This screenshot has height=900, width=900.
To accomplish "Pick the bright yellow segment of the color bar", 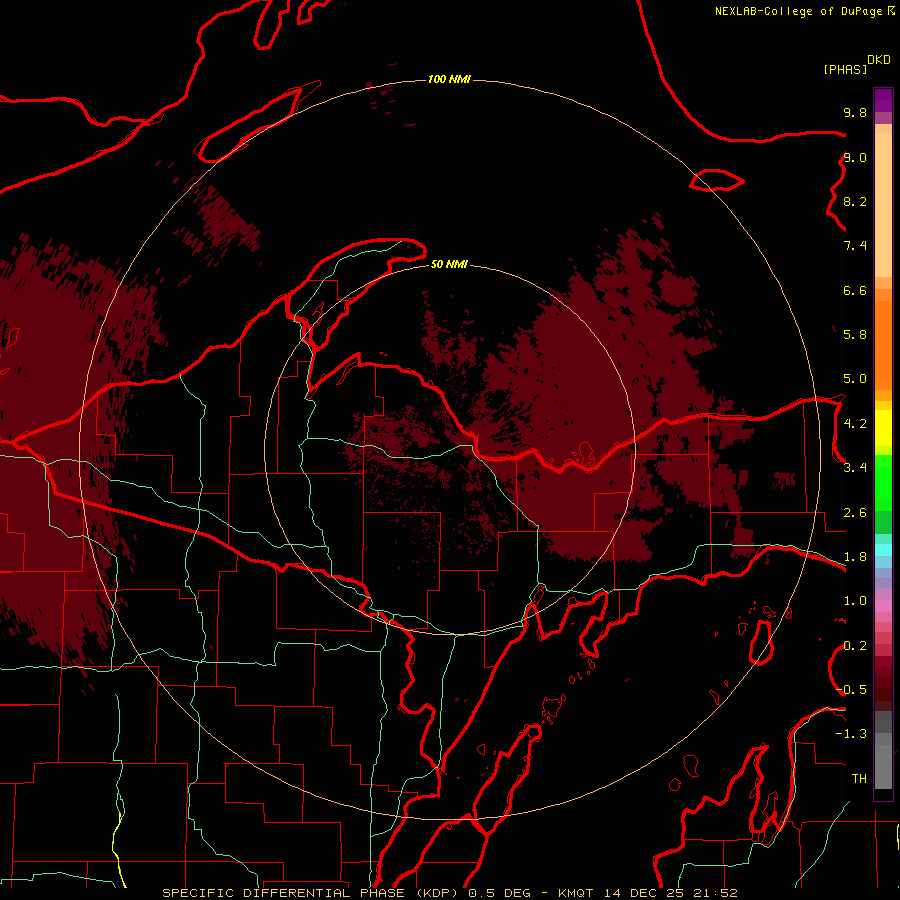I will pyautogui.click(x=883, y=428).
